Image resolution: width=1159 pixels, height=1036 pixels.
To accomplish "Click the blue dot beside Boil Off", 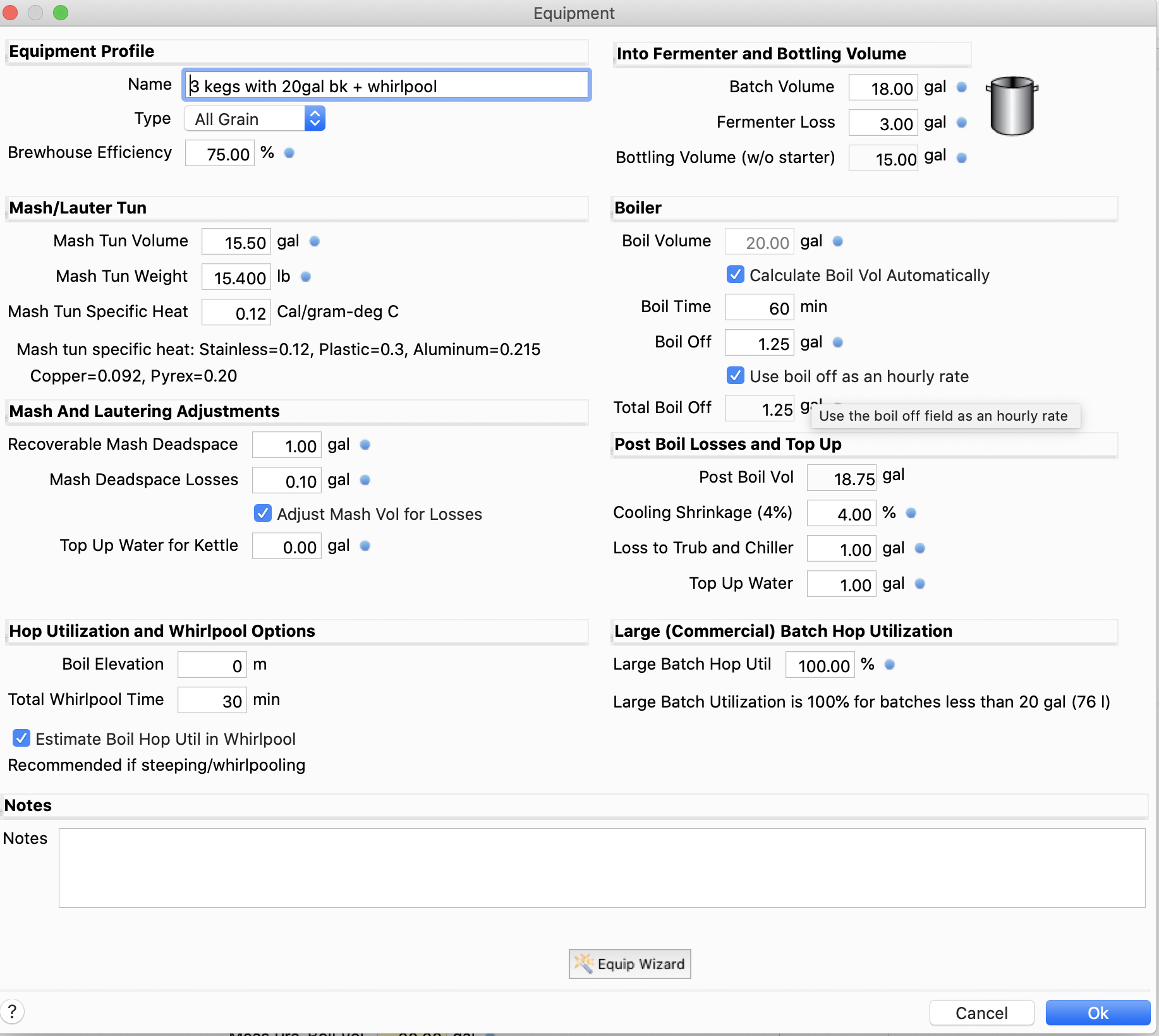I will [838, 342].
